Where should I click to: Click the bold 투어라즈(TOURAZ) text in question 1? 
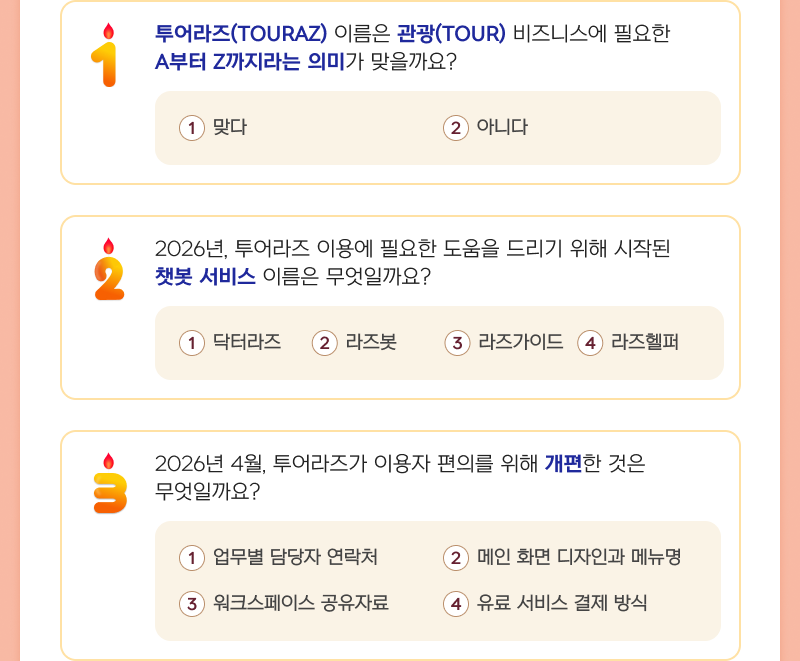point(235,33)
